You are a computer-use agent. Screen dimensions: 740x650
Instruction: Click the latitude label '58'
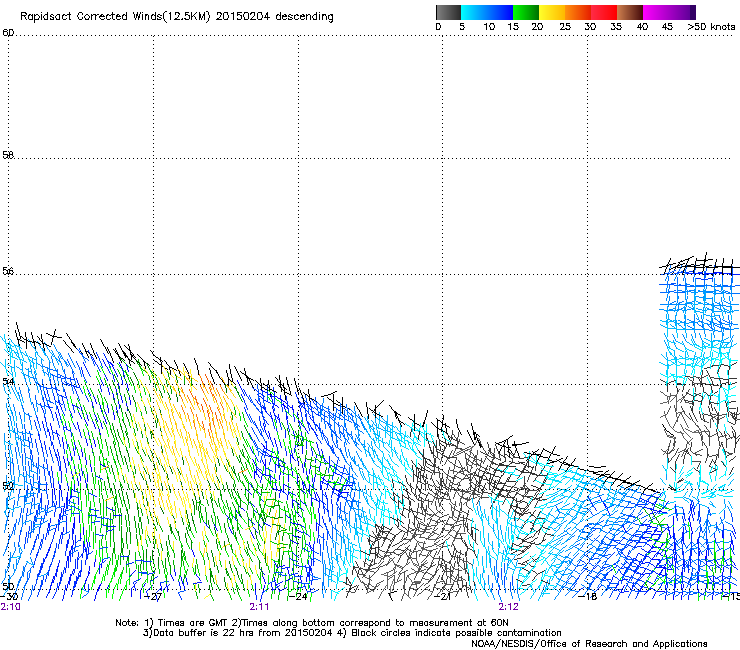pos(8,155)
